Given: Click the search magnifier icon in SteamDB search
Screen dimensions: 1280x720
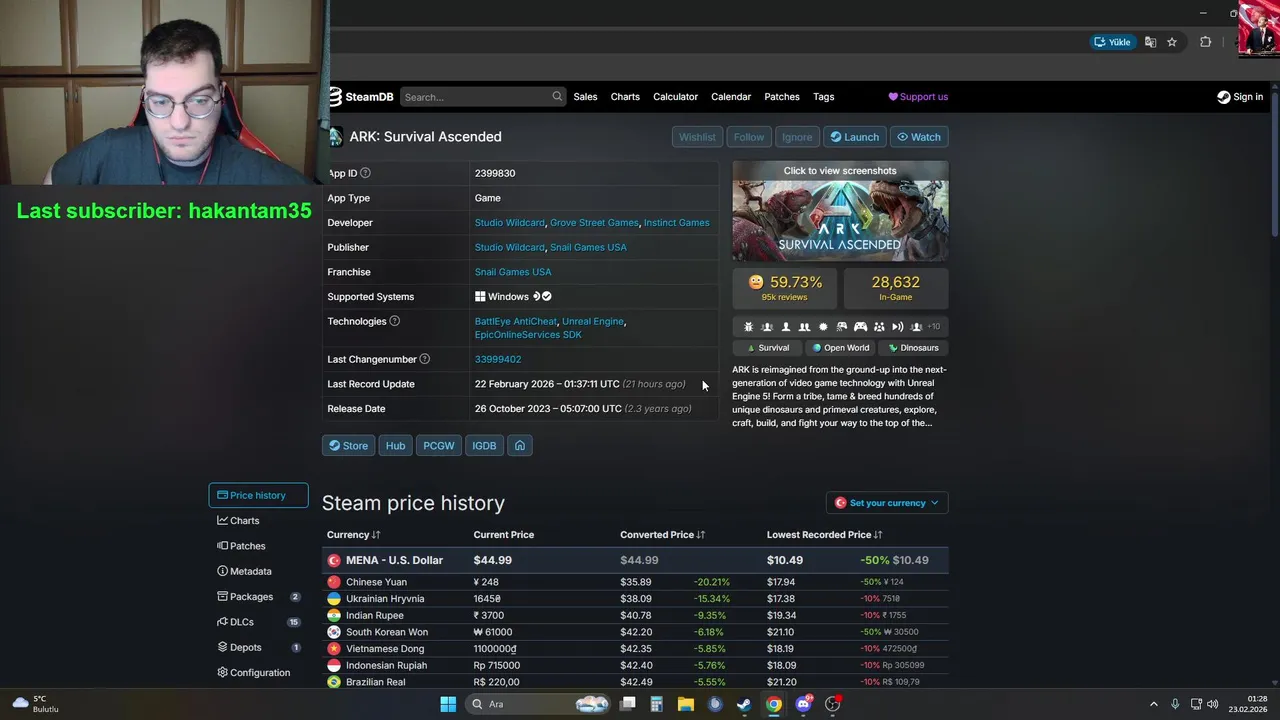Looking at the screenshot, I should 557,97.
